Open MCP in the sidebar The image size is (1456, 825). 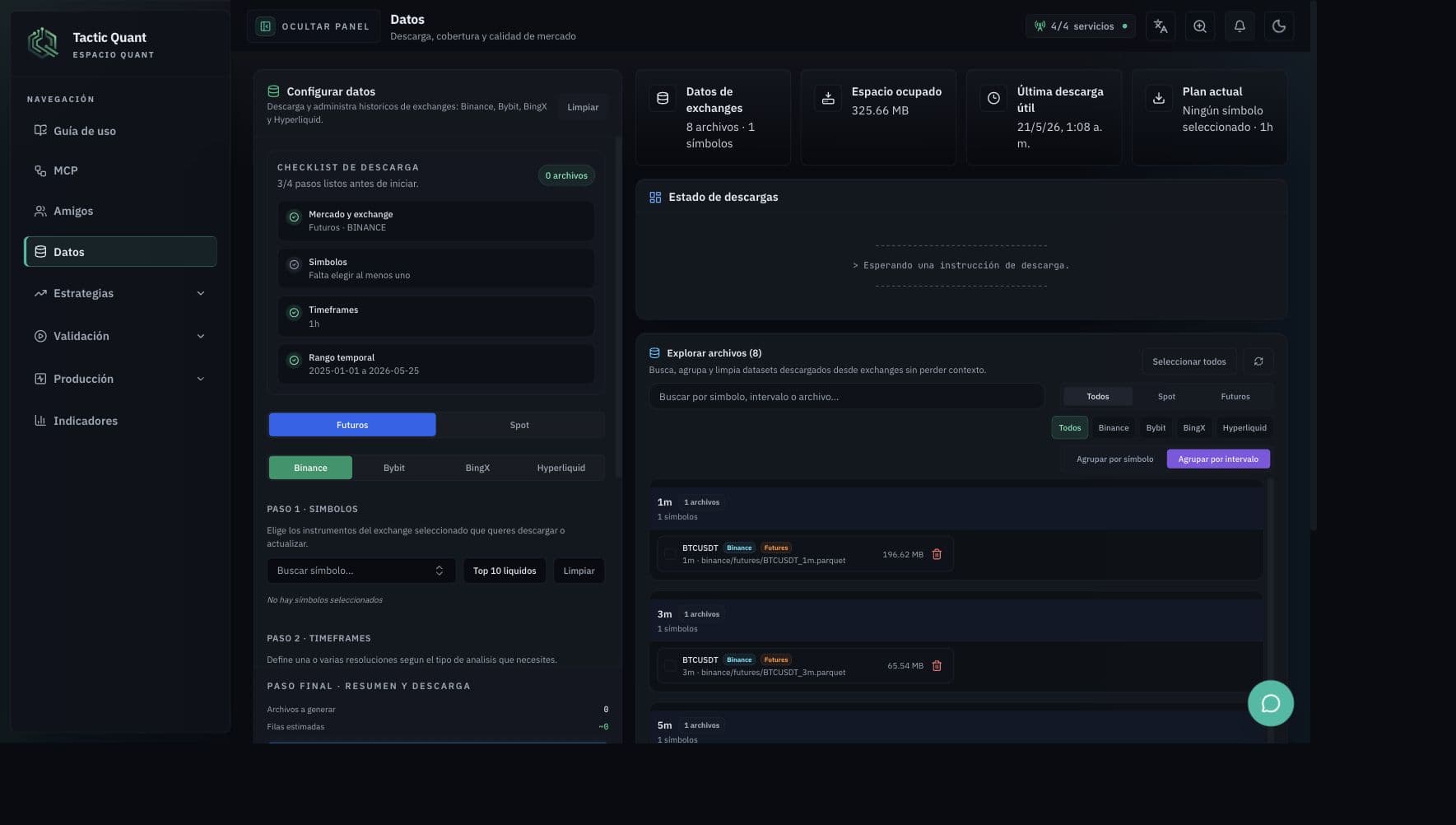coord(120,170)
